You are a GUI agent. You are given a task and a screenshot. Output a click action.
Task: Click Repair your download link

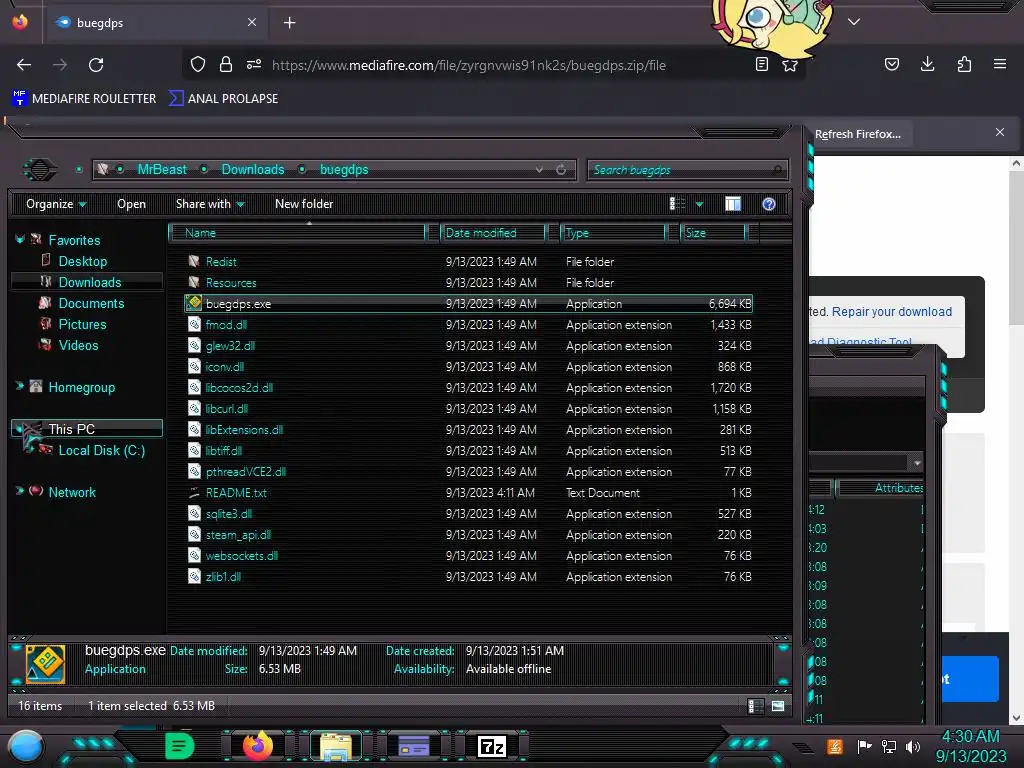coord(891,312)
